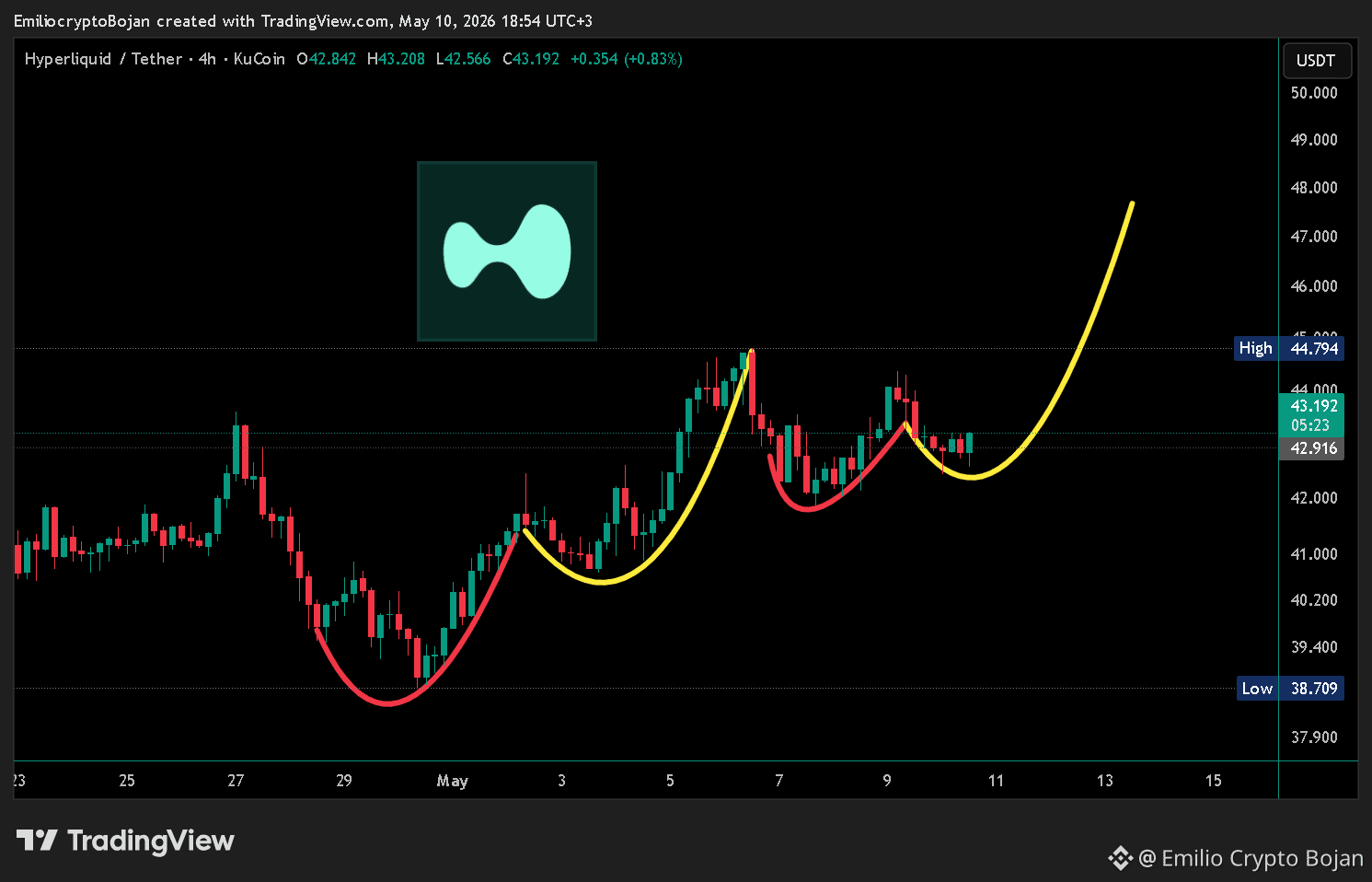Click the 46.000 price axis label
This screenshot has width=1372, height=882.
point(1314,286)
